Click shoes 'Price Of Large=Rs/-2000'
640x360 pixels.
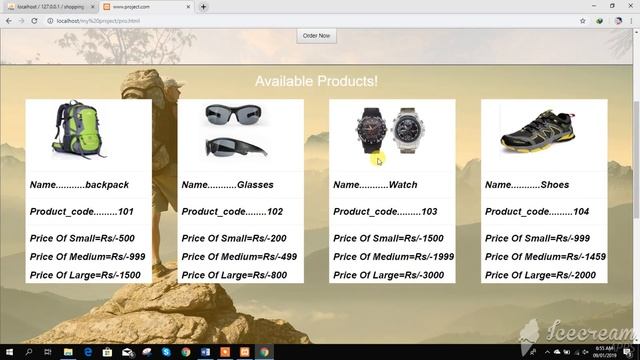tap(540, 275)
